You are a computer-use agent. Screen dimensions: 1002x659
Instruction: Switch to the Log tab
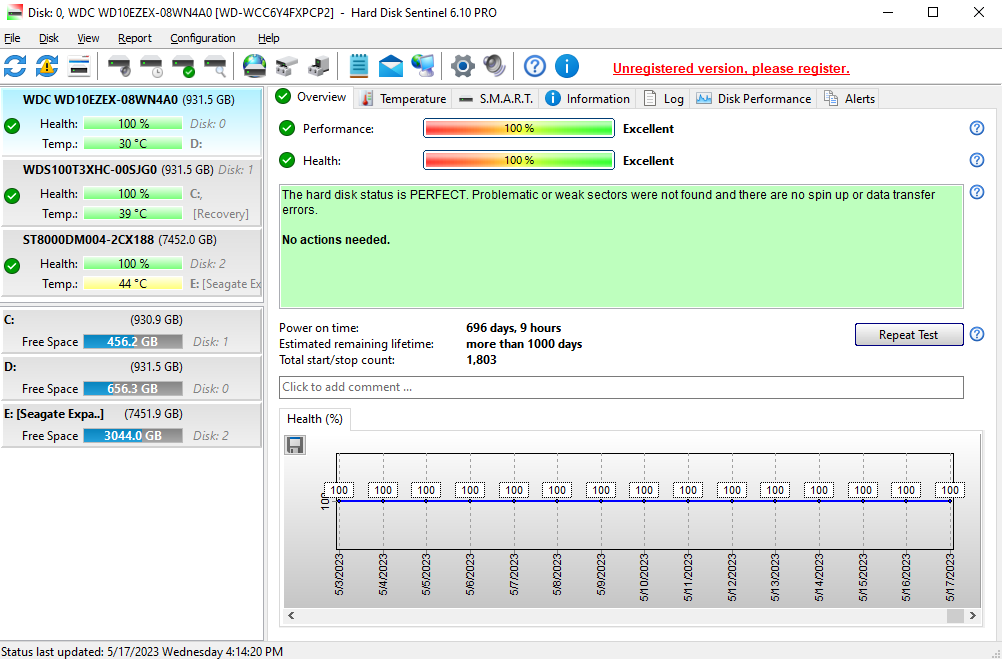[x=664, y=98]
